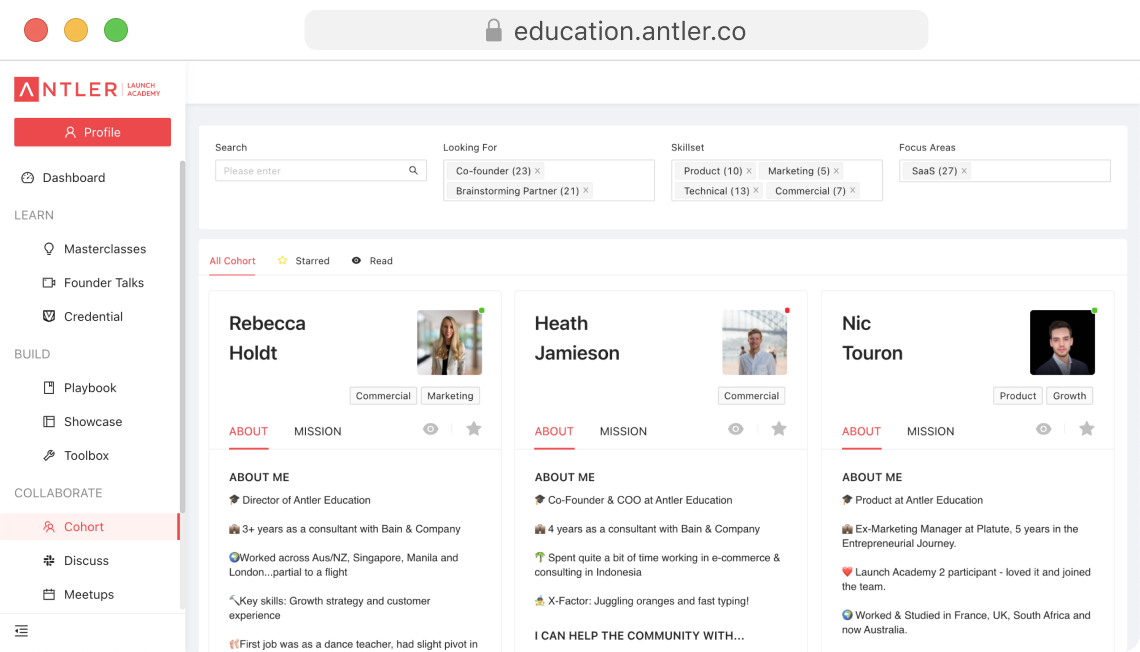Select ABOUT tab on Nic Touron's card

click(x=862, y=431)
